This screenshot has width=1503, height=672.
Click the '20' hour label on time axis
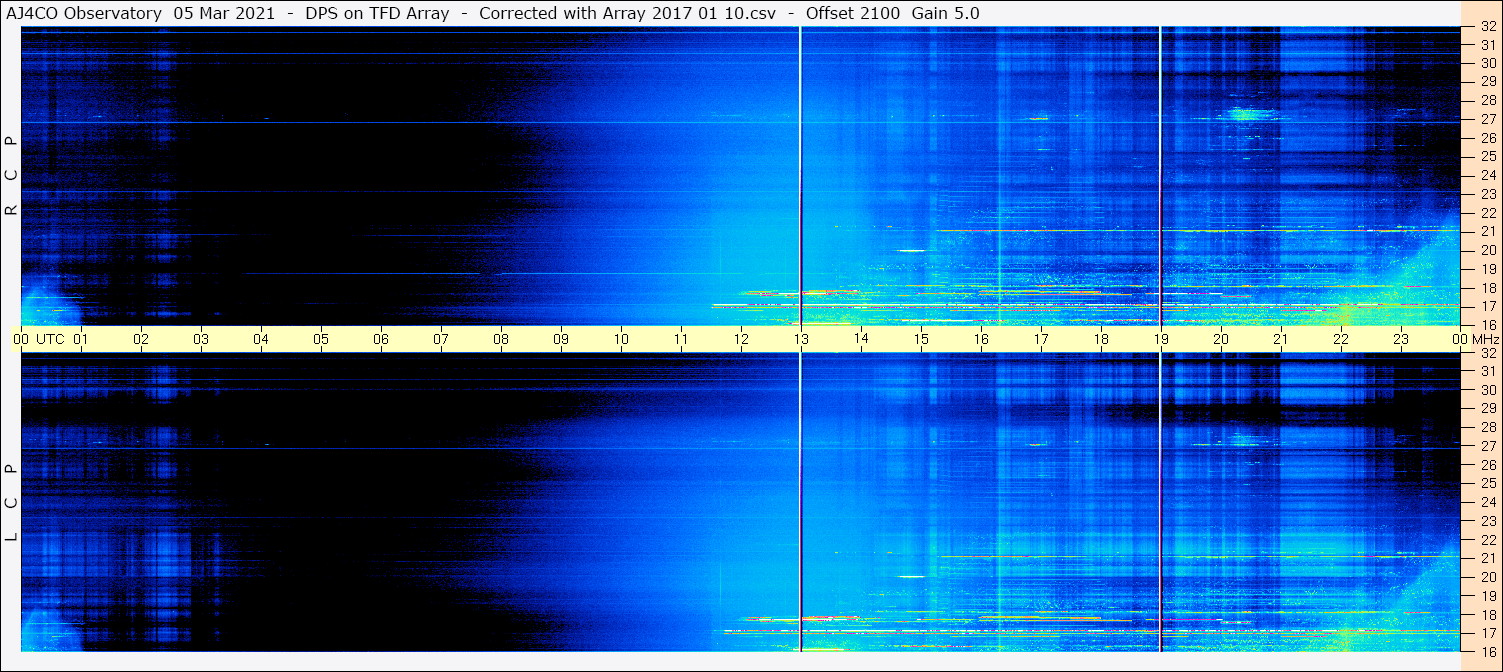point(1221,339)
